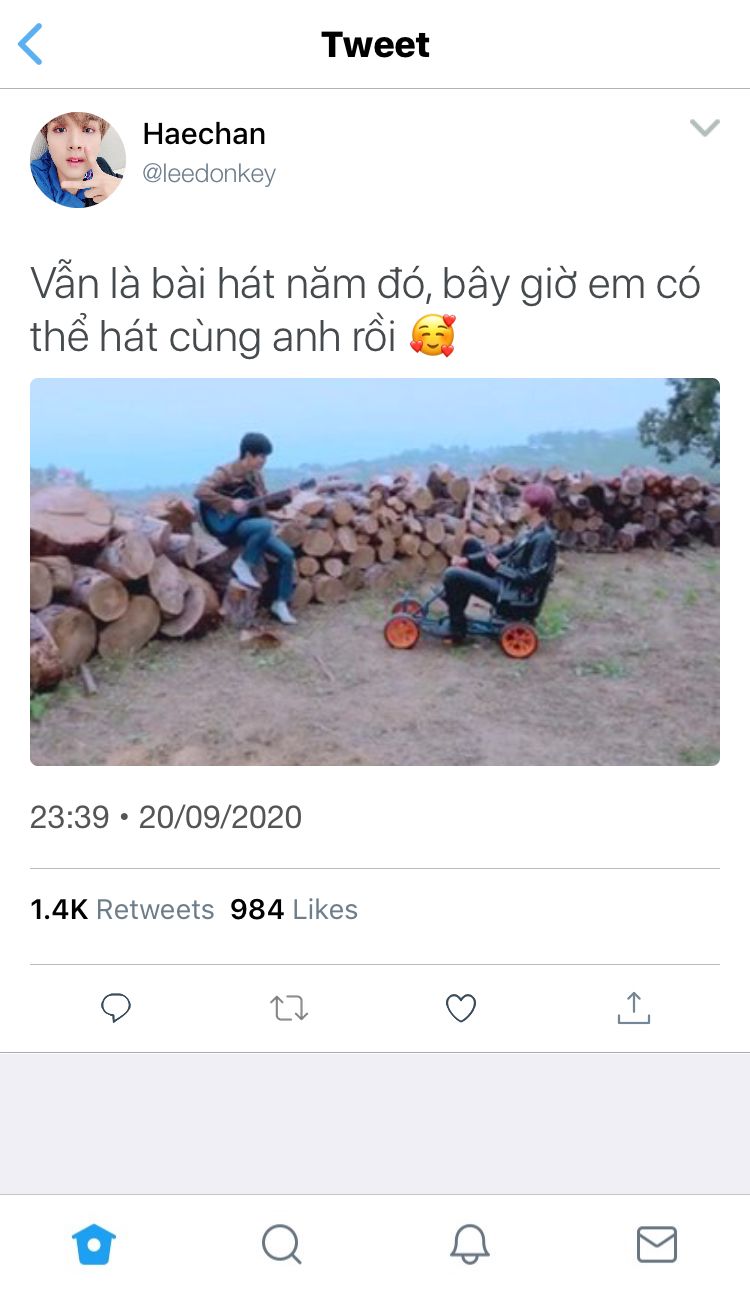This screenshot has height=1294, width=750.
Task: Tap the Tweet header title
Action: tap(375, 45)
